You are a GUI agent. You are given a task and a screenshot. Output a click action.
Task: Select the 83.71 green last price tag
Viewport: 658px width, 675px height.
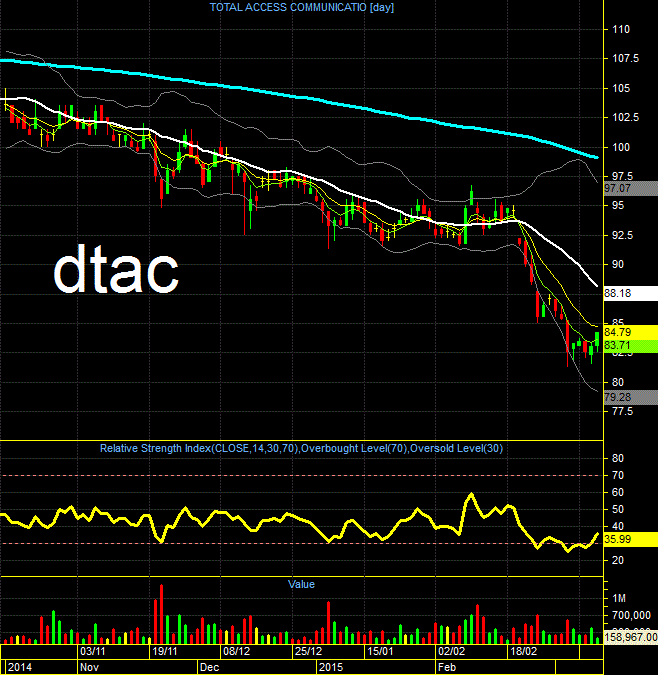(630, 346)
